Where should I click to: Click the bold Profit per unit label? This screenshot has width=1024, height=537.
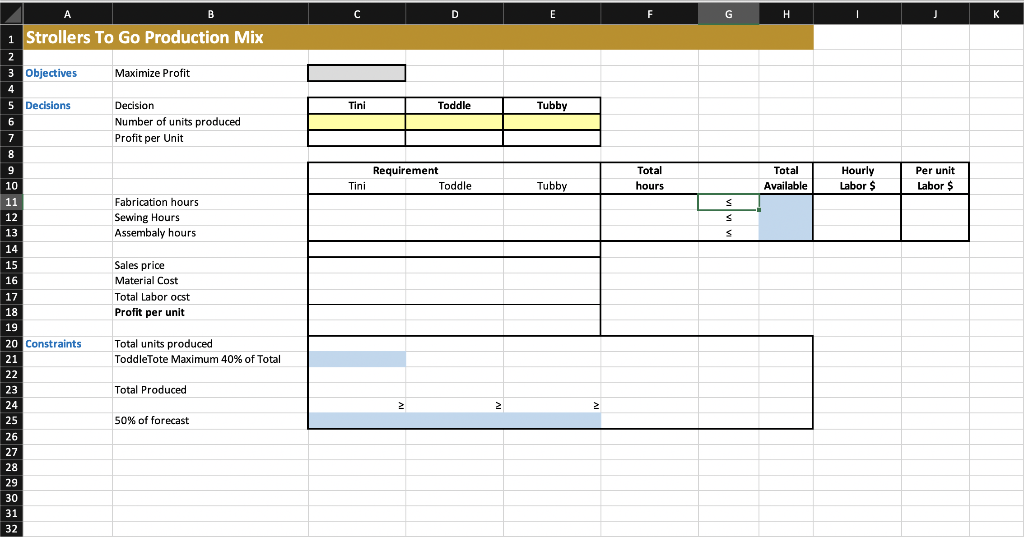click(150, 312)
